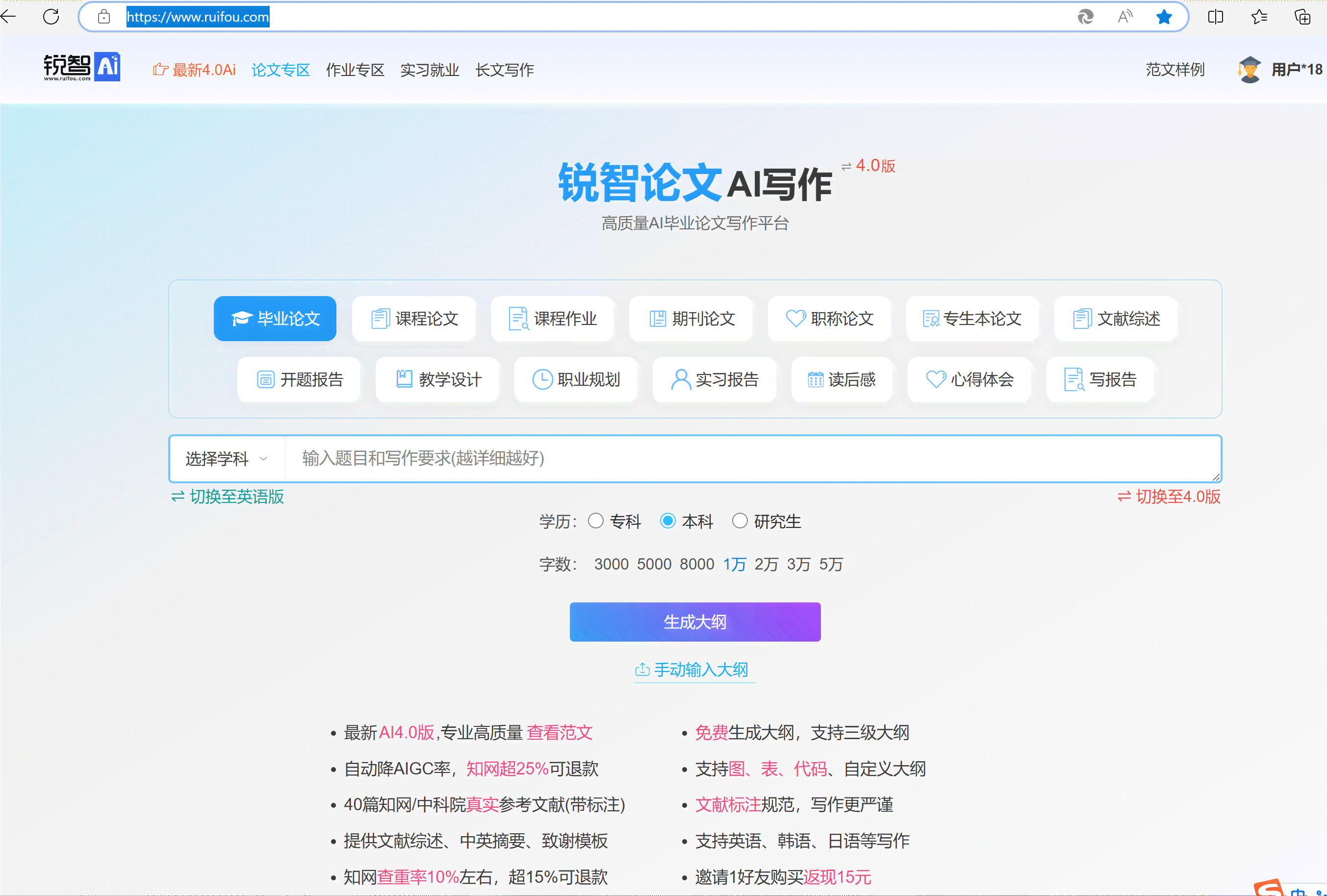Viewport: 1327px width, 896px height.
Task: Click the 查看范文 link
Action: point(560,733)
